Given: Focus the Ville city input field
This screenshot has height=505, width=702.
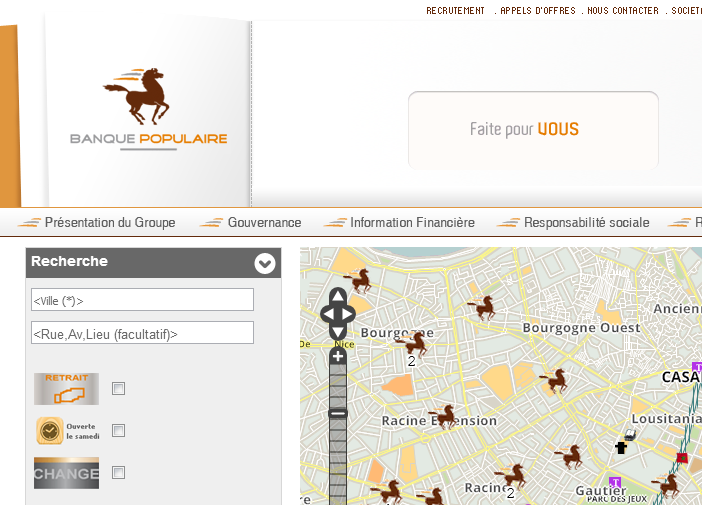Looking at the screenshot, I should [x=142, y=300].
